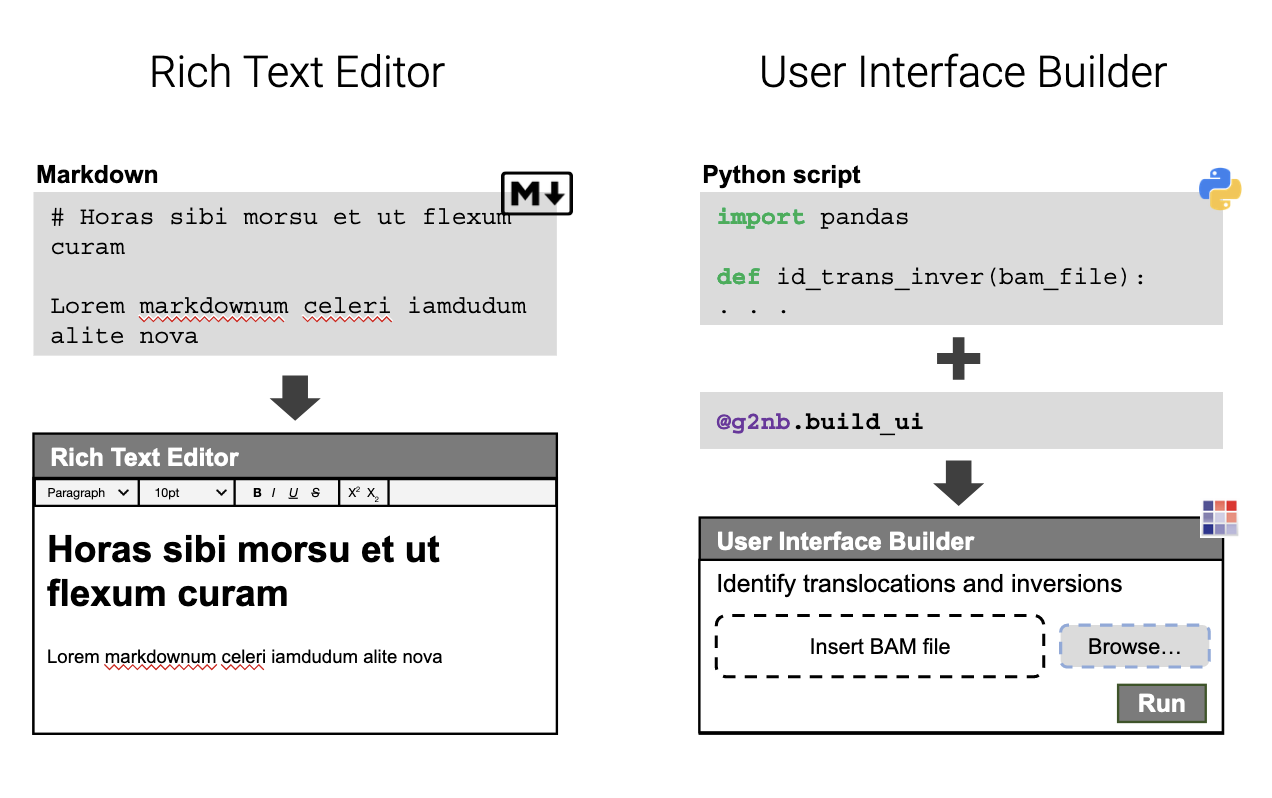Toggle Strikethrough in the editor toolbar
The image size is (1272, 798).
click(316, 493)
